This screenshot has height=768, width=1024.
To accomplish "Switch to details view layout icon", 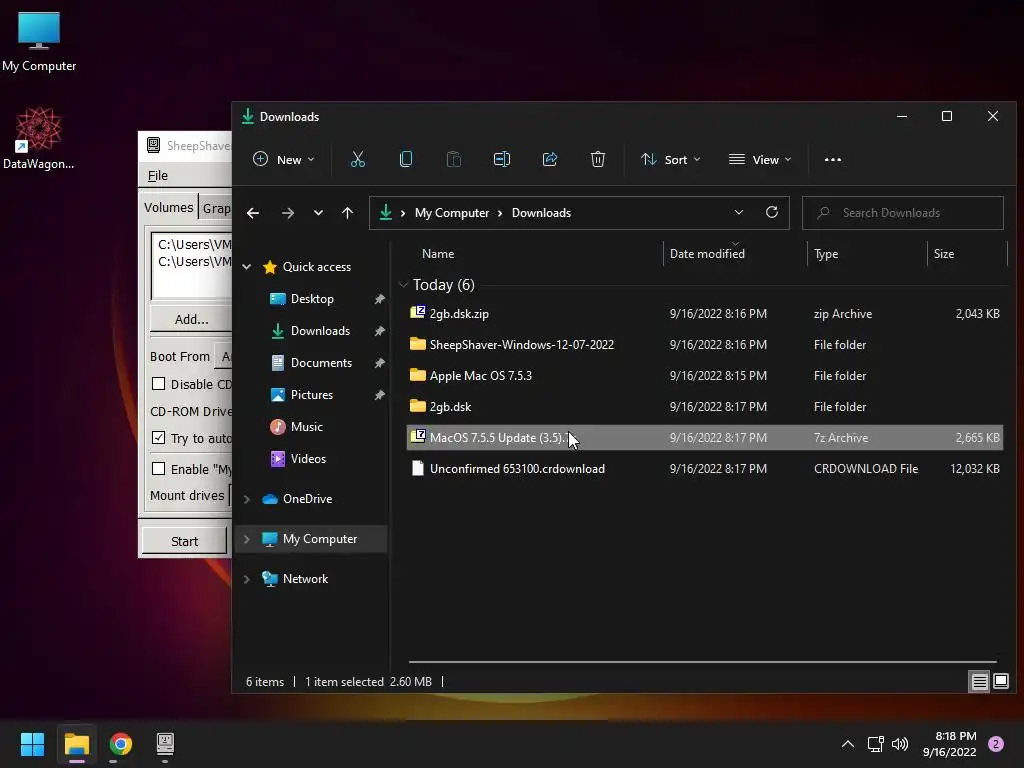I will (980, 682).
